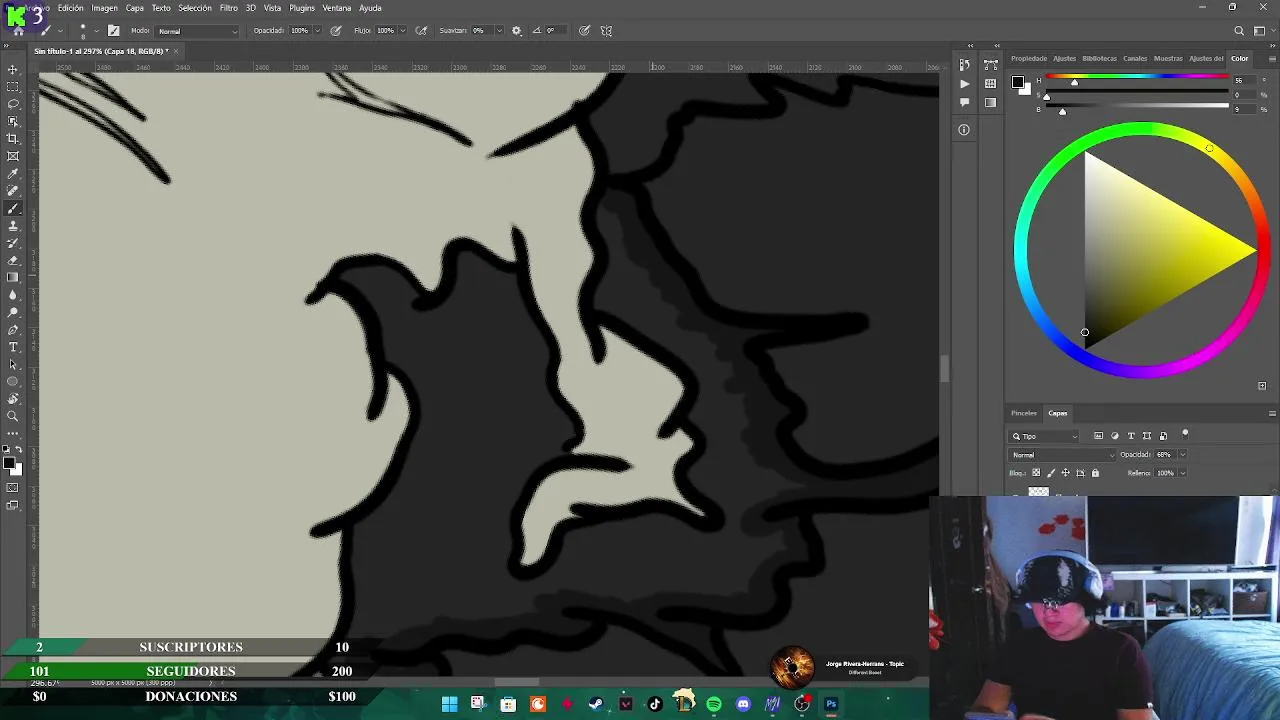Select the Hand tool
This screenshot has height=720, width=1280.
13,399
